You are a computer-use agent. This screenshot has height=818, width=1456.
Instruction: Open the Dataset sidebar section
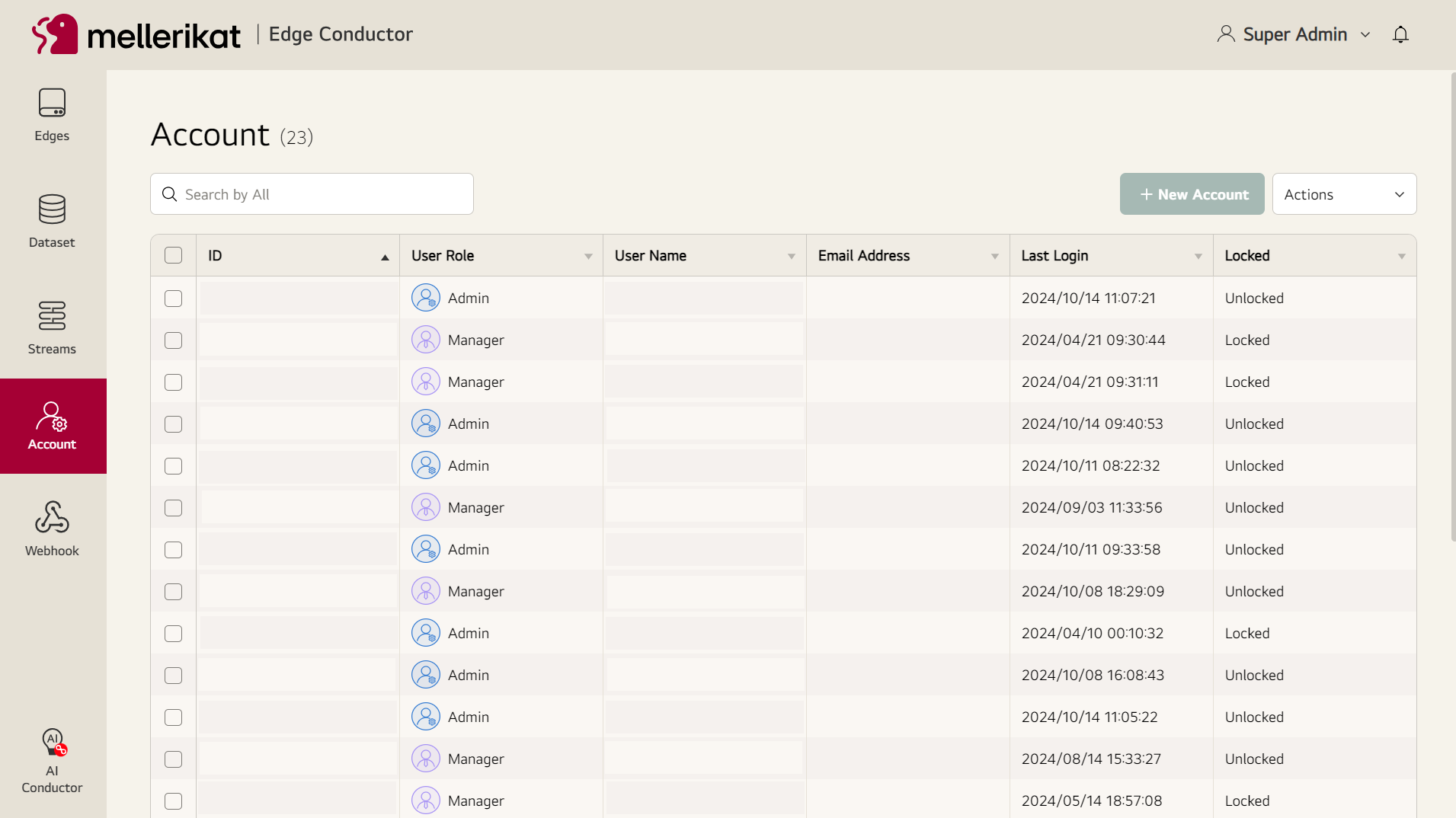click(52, 222)
